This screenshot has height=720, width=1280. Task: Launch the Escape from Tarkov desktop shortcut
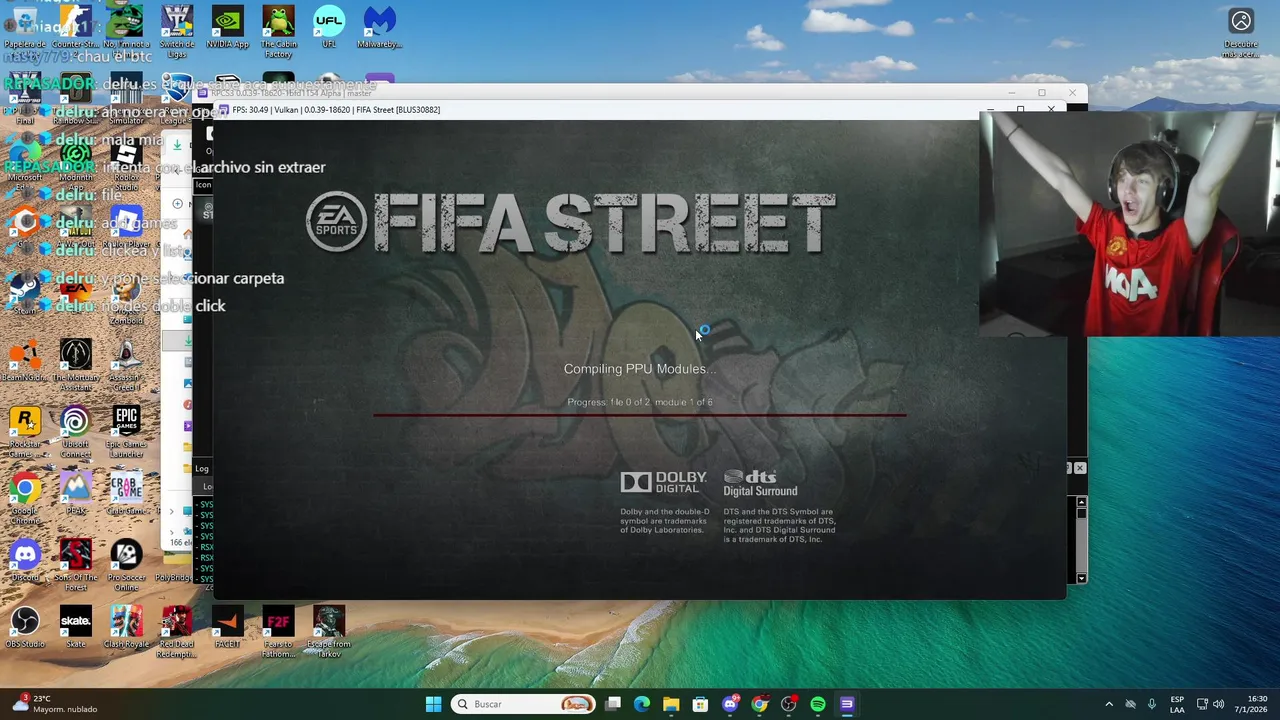(x=329, y=633)
